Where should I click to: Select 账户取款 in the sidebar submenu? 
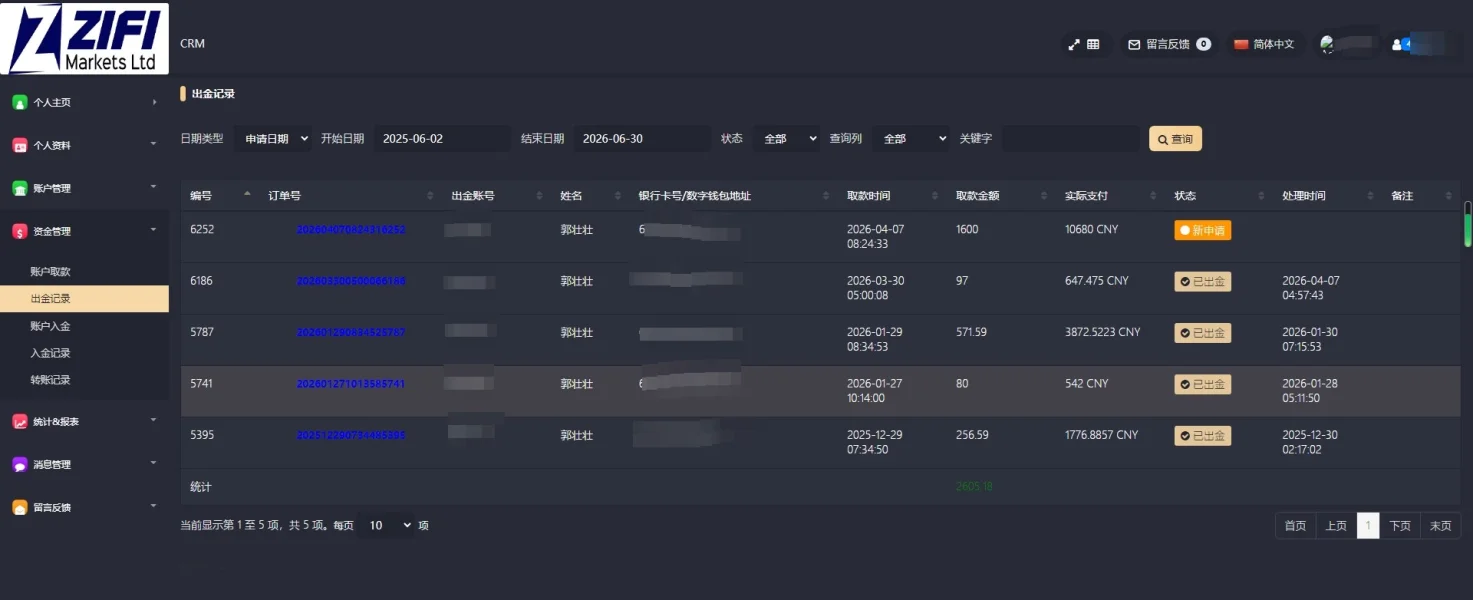click(x=50, y=271)
